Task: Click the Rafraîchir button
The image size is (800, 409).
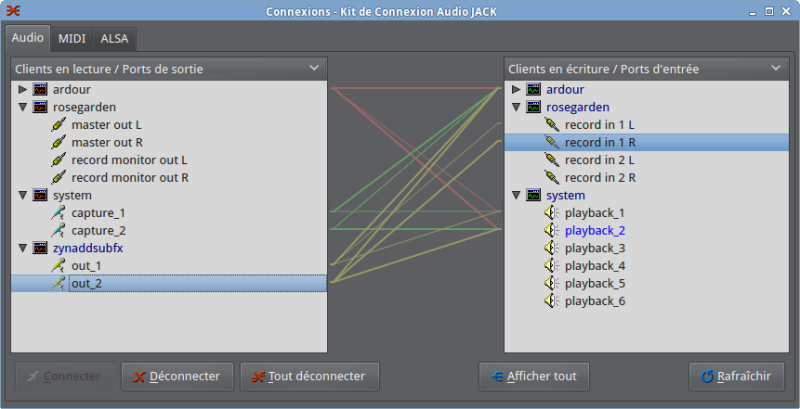Action: tap(736, 376)
